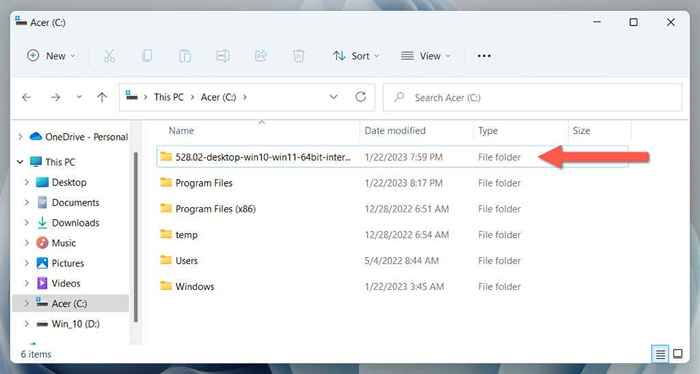
Task: Click the Search Acer (C:) field
Action: 533,97
